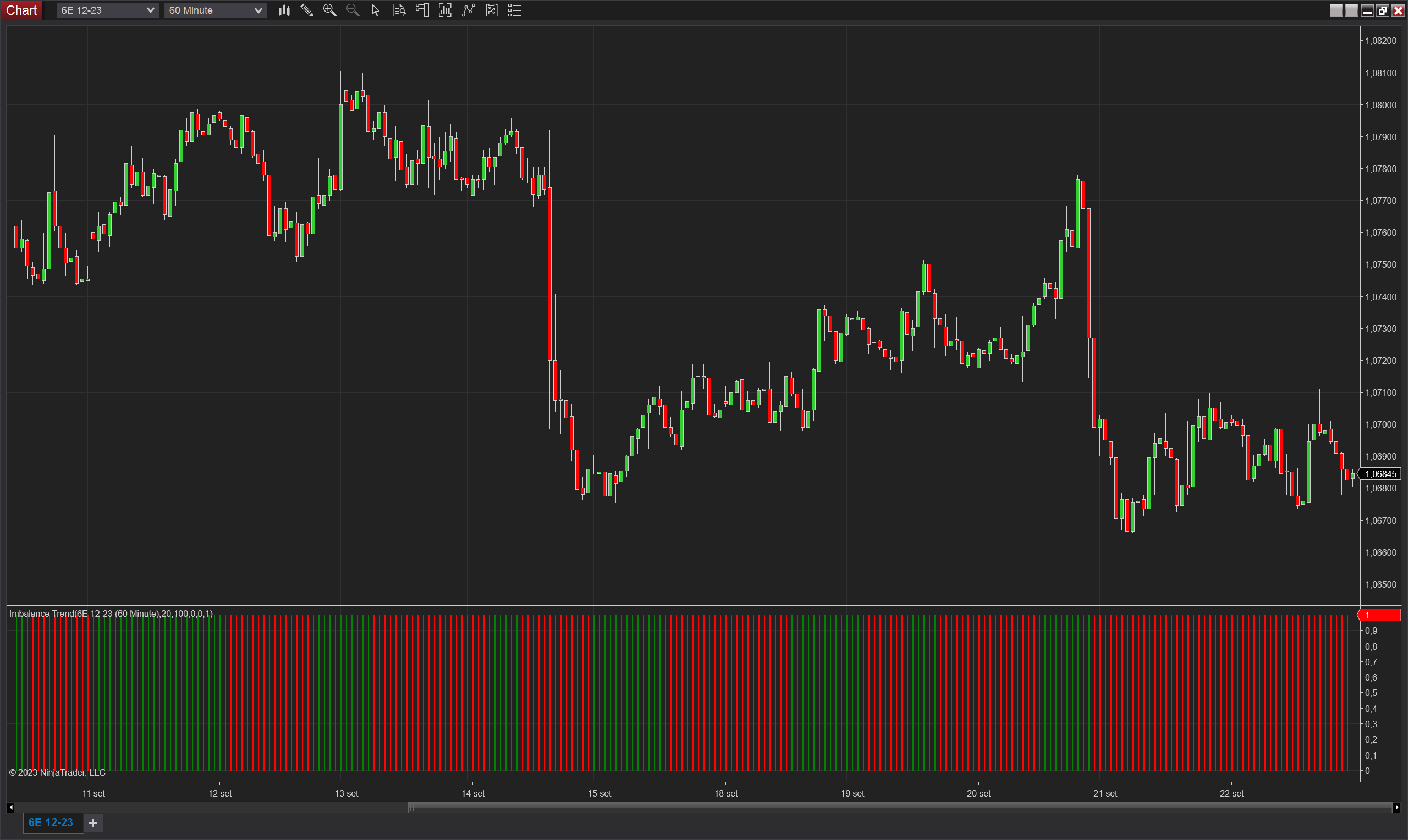Open the Data Box icon

pos(399,10)
